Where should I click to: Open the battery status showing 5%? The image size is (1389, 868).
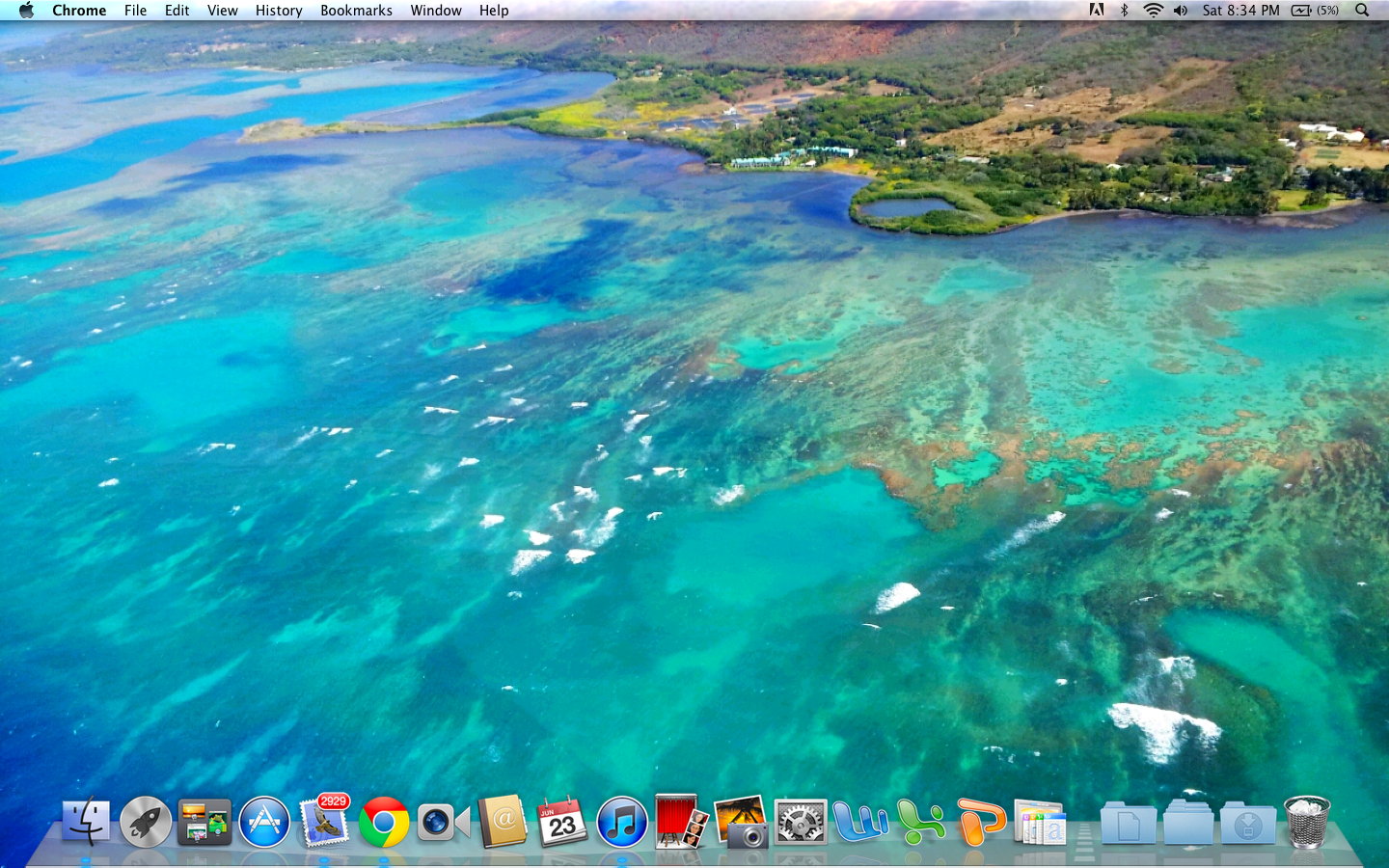click(x=1315, y=11)
